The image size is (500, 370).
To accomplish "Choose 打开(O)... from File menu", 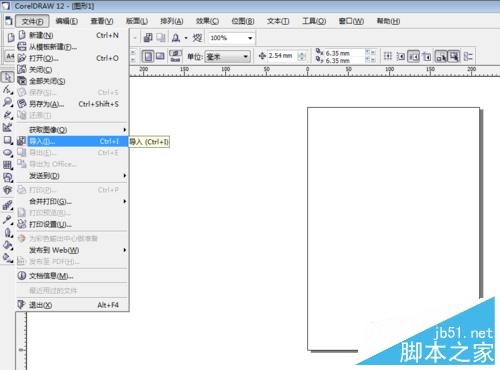I will [x=72, y=58].
